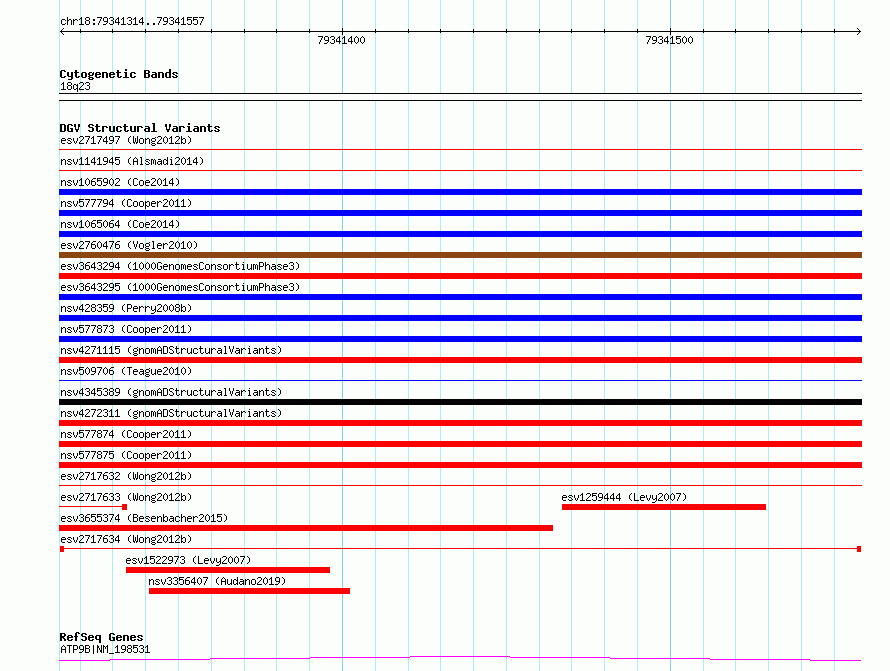Screen dimensions: 890x671
Task: Click the red bar under esv1259444
Action: pyautogui.click(x=664, y=507)
